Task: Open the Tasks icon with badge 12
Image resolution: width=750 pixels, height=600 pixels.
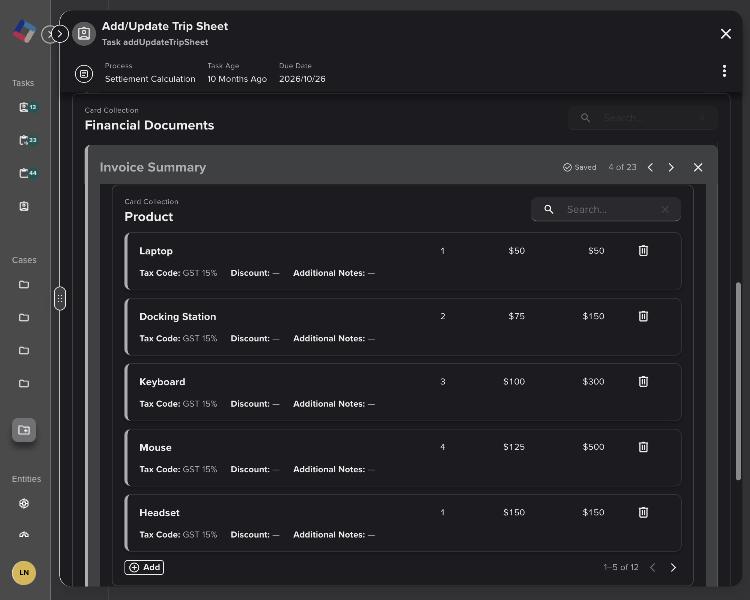Action: pos(27,107)
